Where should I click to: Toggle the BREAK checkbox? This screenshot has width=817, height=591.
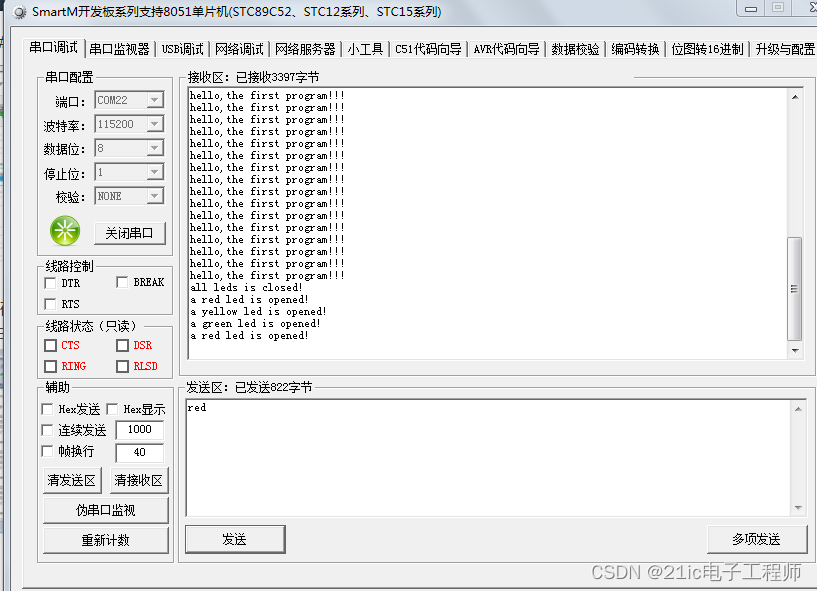[122, 282]
